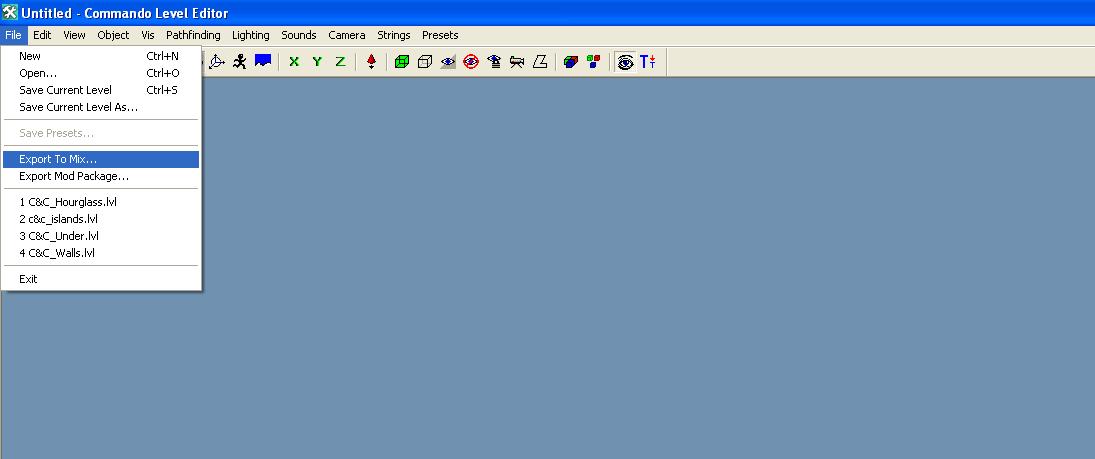Click the red up-down arrow toolbar icon
This screenshot has height=459, width=1095.
tap(371, 62)
